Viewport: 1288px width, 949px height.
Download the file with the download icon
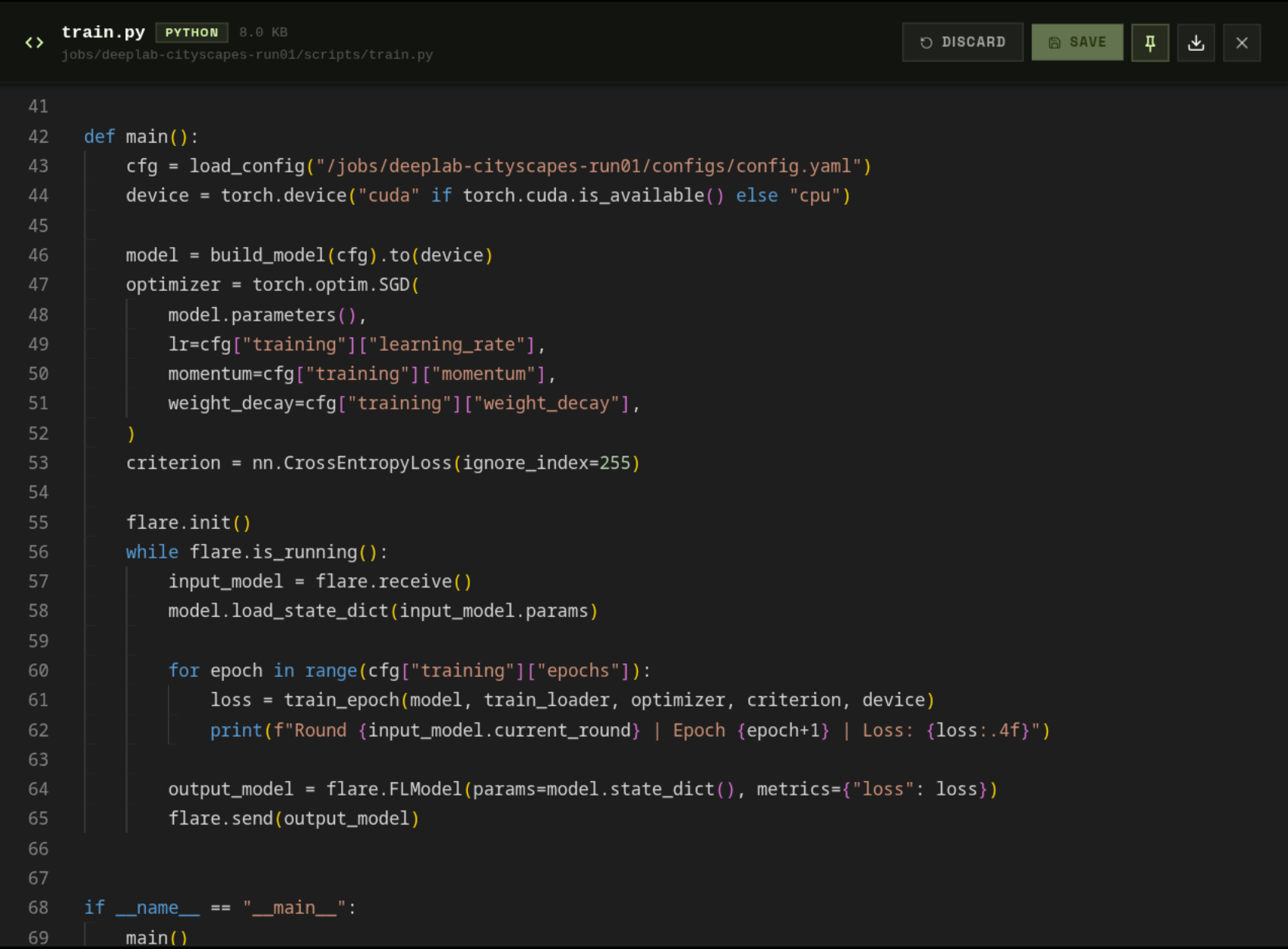pos(1196,43)
